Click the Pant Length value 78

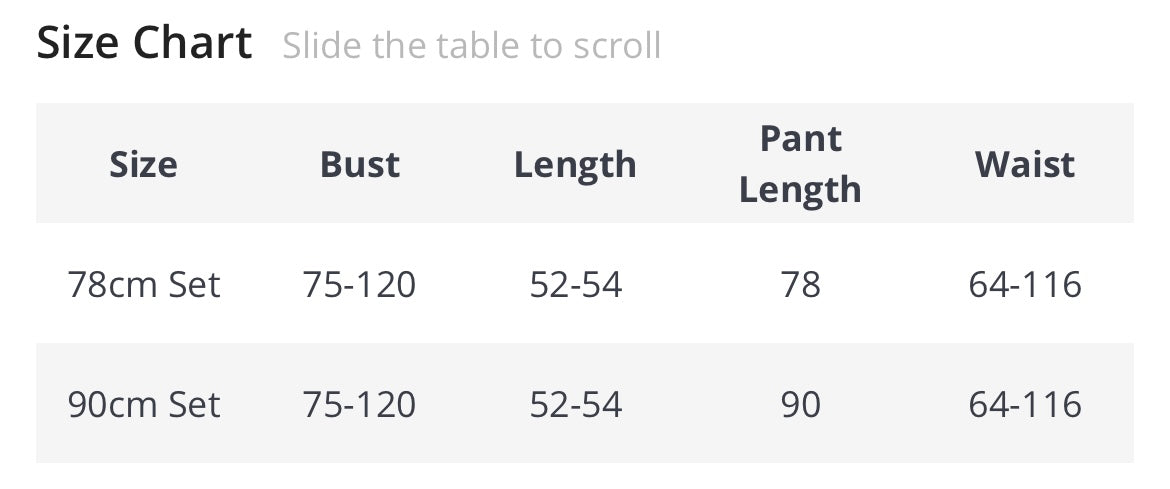[800, 285]
